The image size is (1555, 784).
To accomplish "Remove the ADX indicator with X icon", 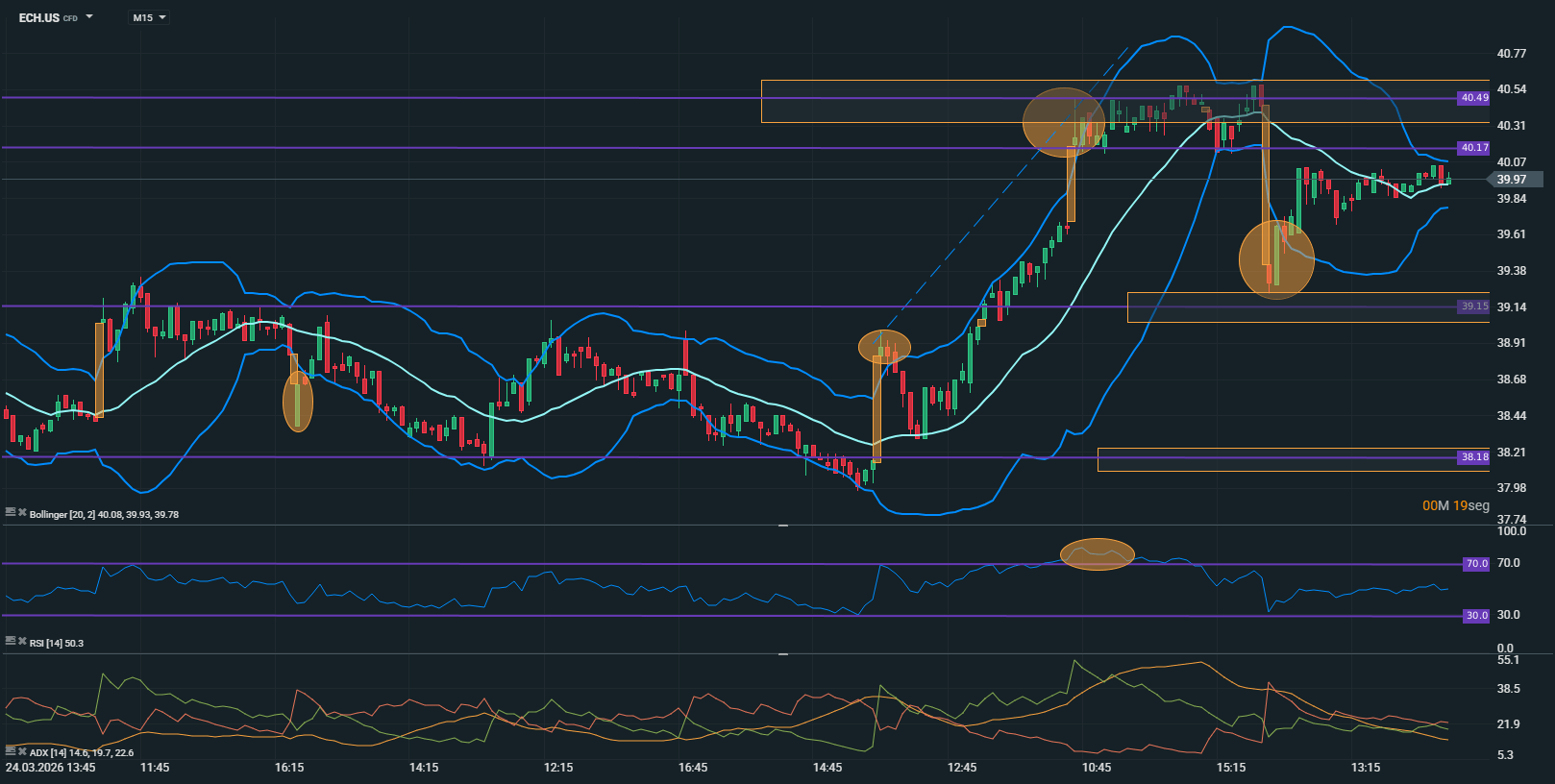I will pyautogui.click(x=21, y=751).
